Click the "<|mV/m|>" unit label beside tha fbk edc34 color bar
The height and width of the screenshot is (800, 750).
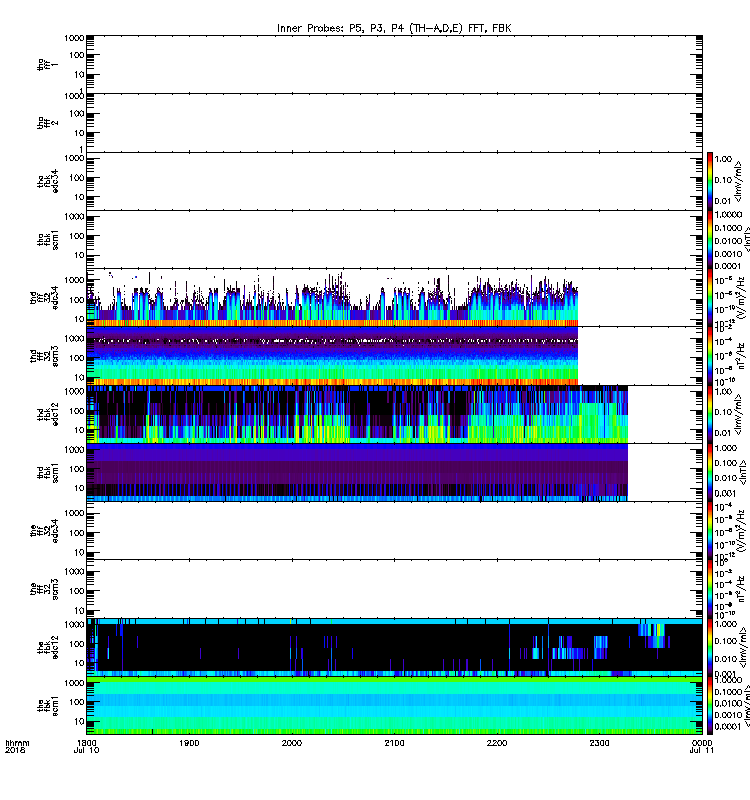pos(738,182)
